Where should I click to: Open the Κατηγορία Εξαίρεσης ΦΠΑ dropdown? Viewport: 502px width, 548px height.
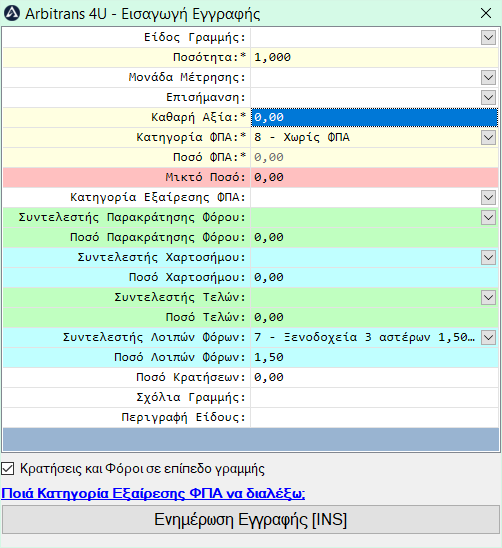click(488, 197)
